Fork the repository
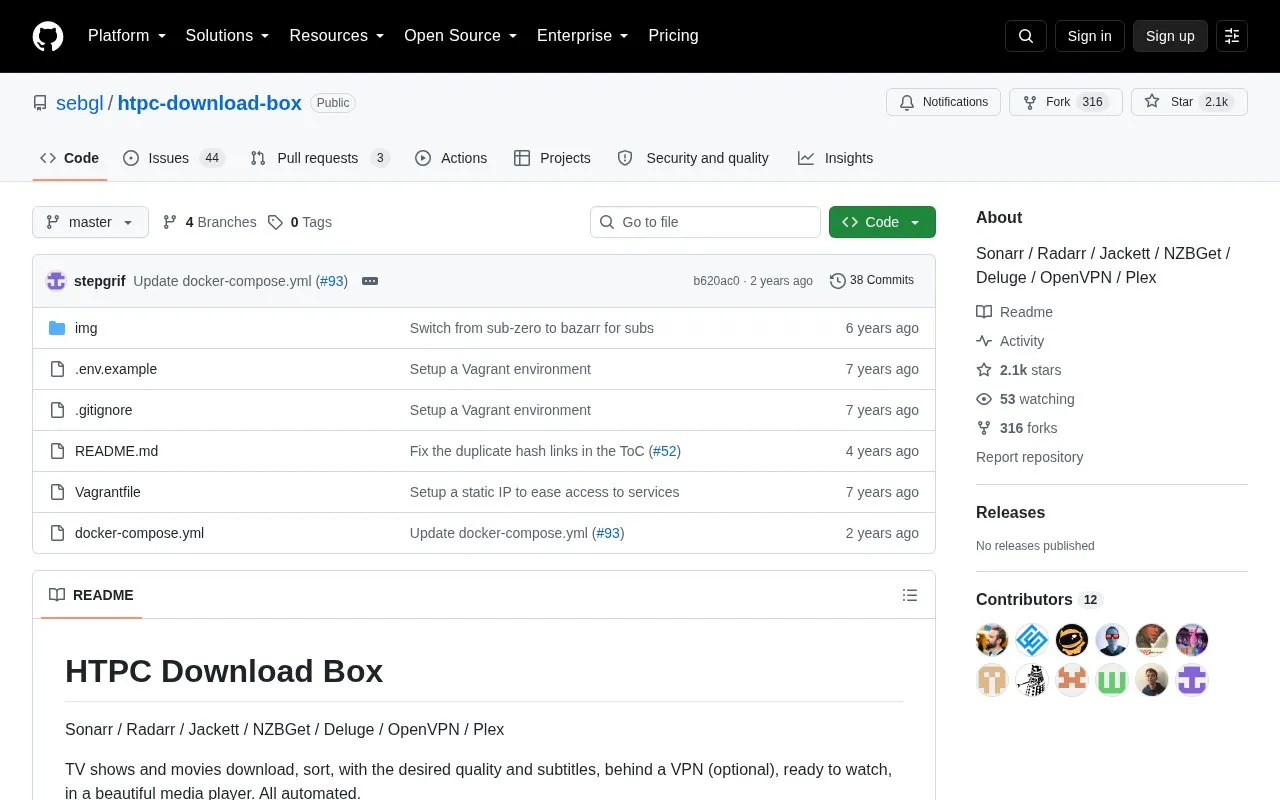1280x800 pixels. (x=1065, y=102)
